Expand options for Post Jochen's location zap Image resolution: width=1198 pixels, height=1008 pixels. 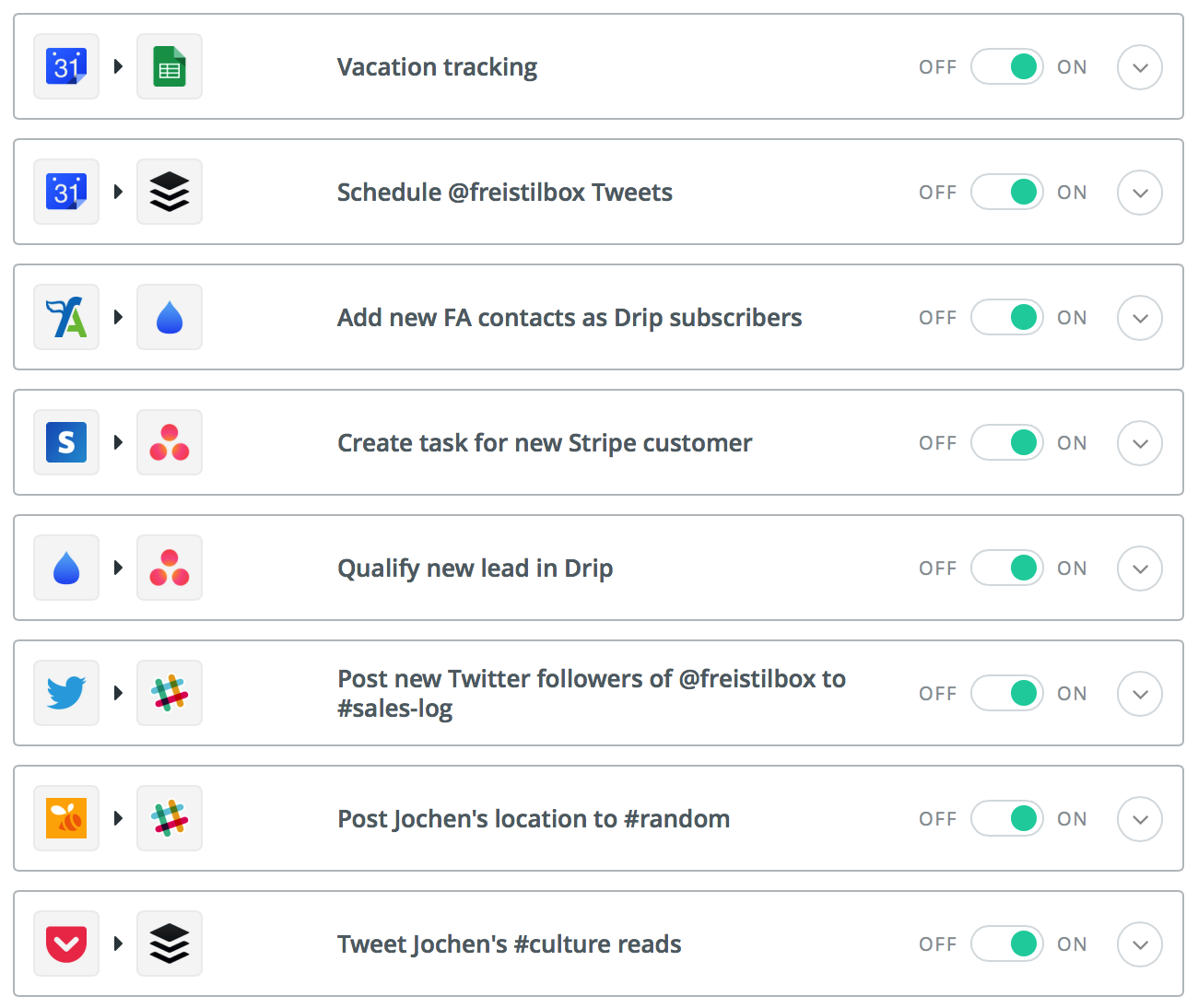click(x=1140, y=819)
